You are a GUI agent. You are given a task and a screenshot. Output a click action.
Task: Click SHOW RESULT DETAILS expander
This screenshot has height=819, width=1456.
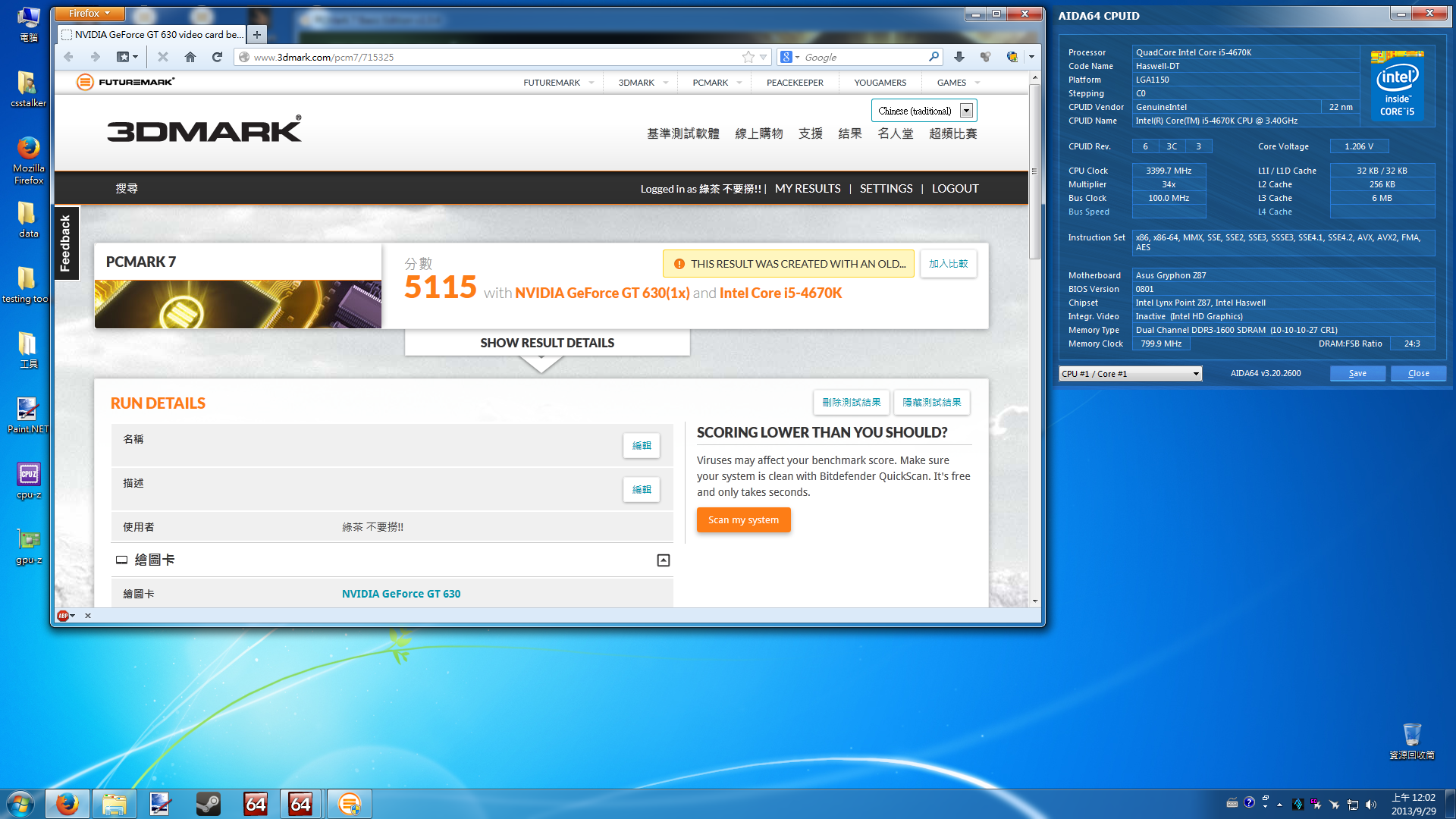(547, 344)
